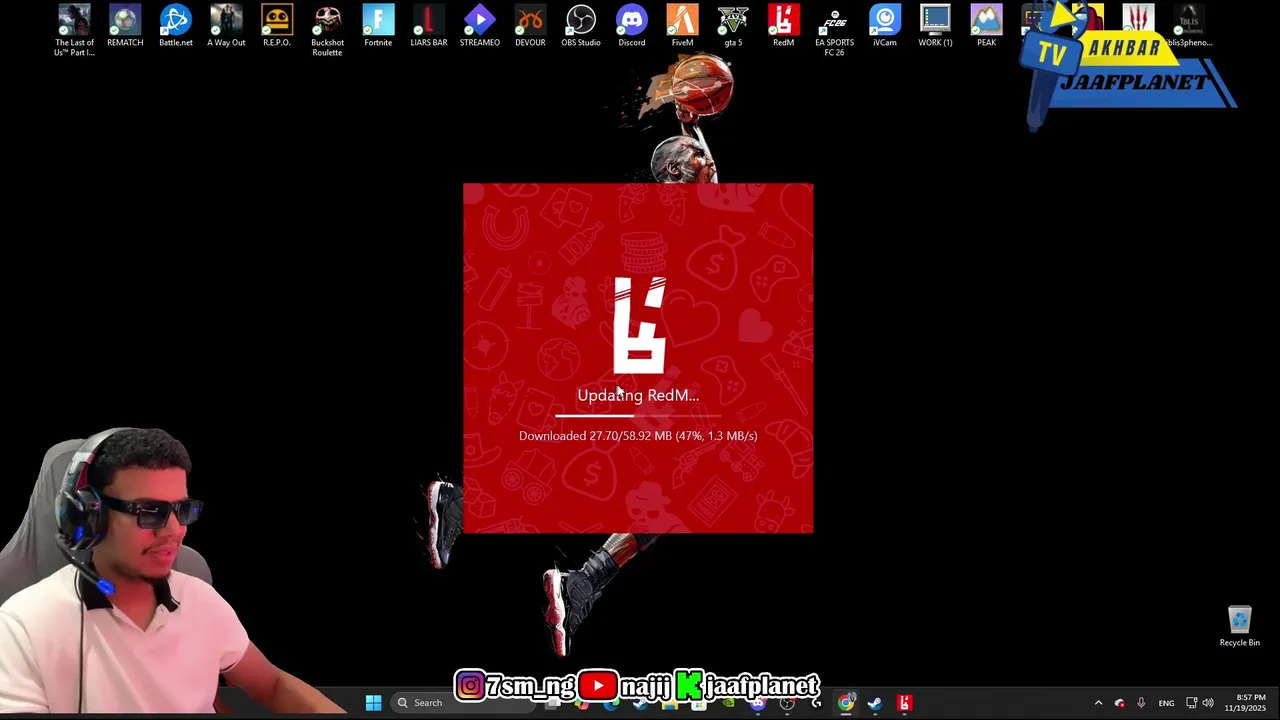Select the RedM desktop shortcut
Image resolution: width=1280 pixels, height=720 pixels.
pos(783,27)
